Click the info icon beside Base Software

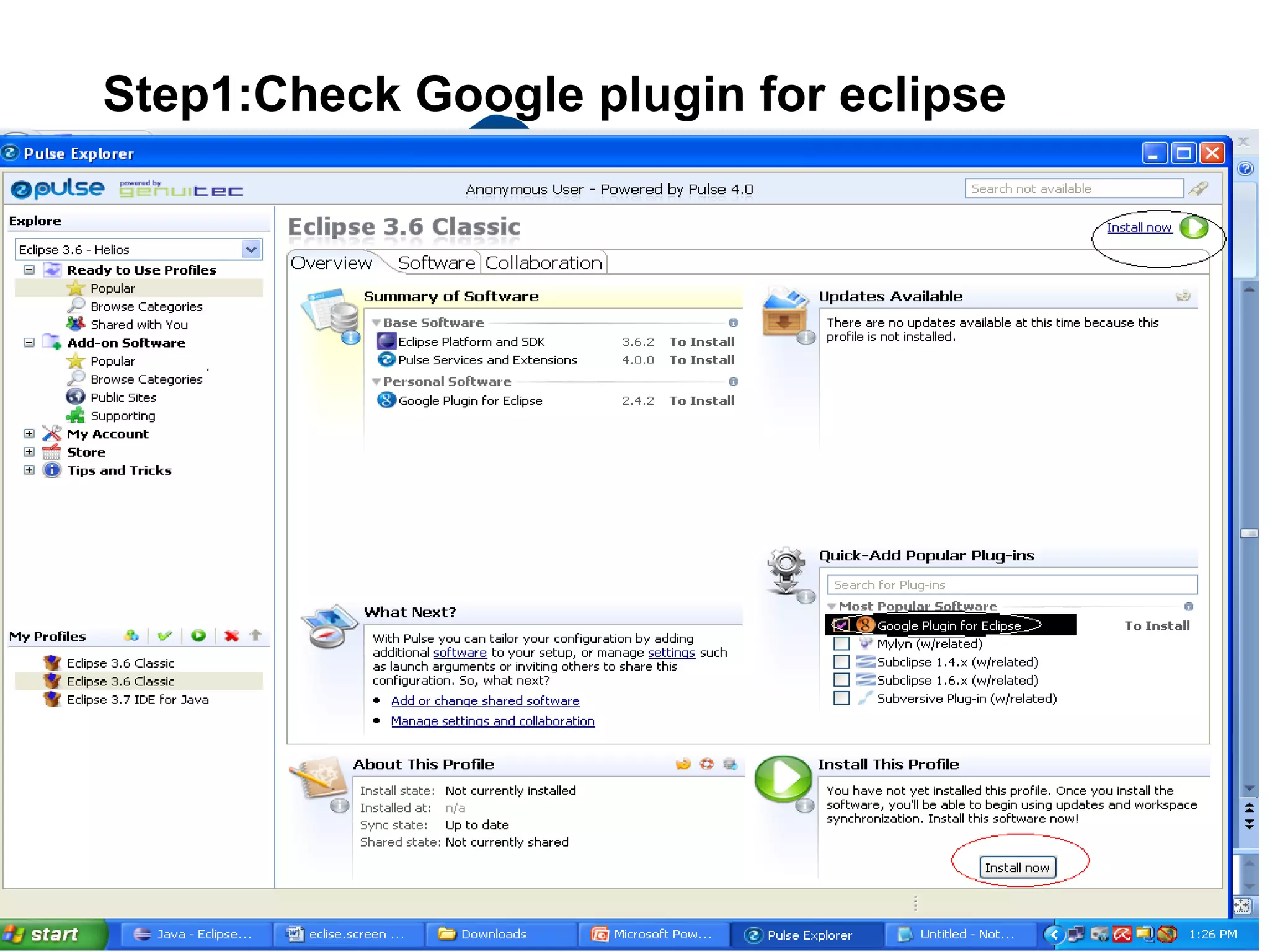(x=734, y=322)
